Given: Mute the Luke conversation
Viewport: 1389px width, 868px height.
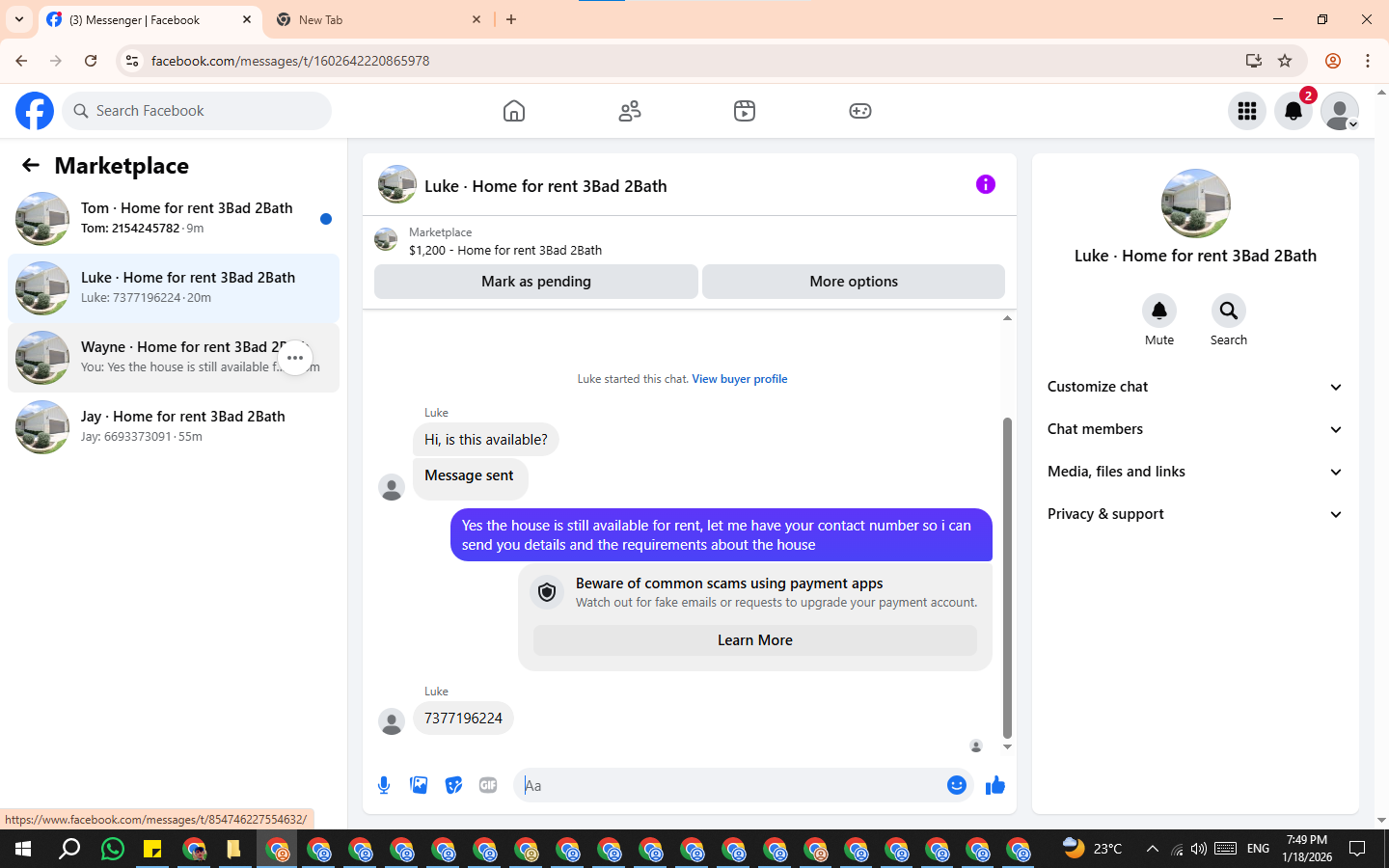Looking at the screenshot, I should pos(1159,311).
